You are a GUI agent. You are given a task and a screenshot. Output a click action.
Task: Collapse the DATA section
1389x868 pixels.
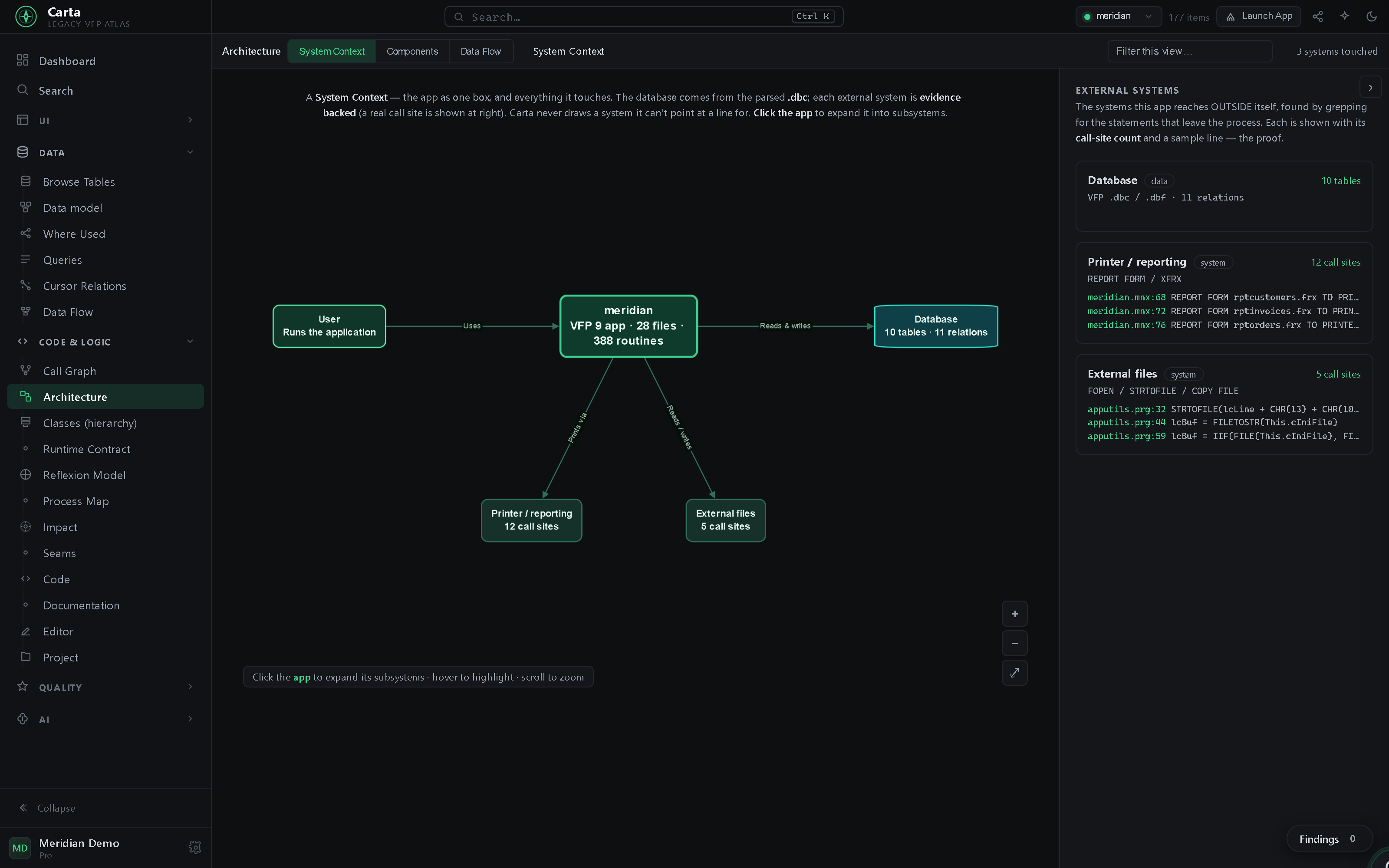[x=105, y=152]
